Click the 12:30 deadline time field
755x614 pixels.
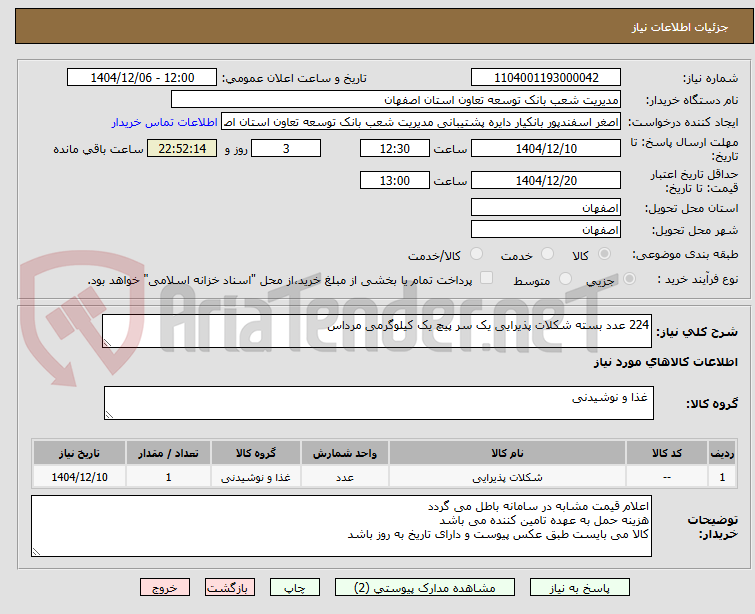point(395,148)
